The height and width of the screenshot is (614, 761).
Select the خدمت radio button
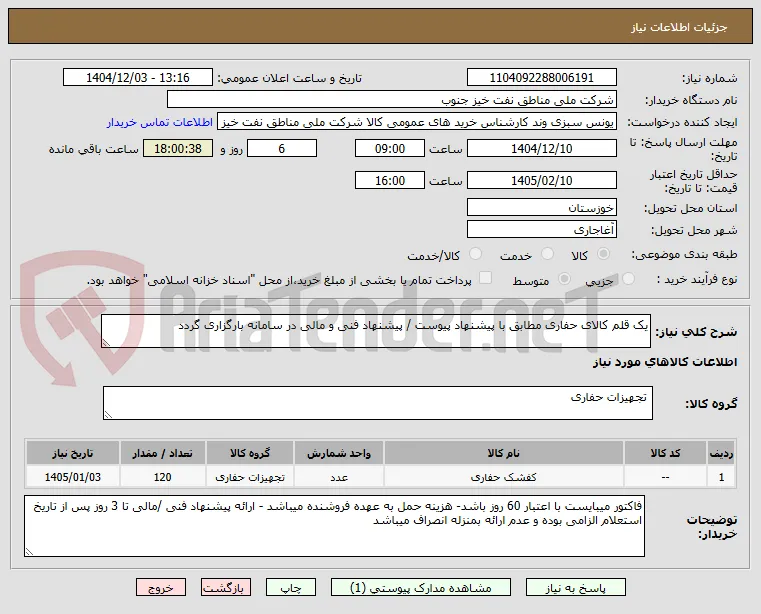(x=547, y=253)
